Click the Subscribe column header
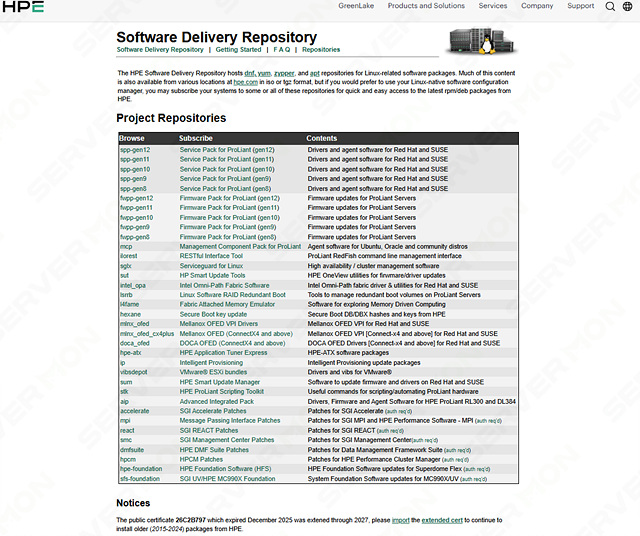Viewport: 640px width, 536px height. (196, 138)
